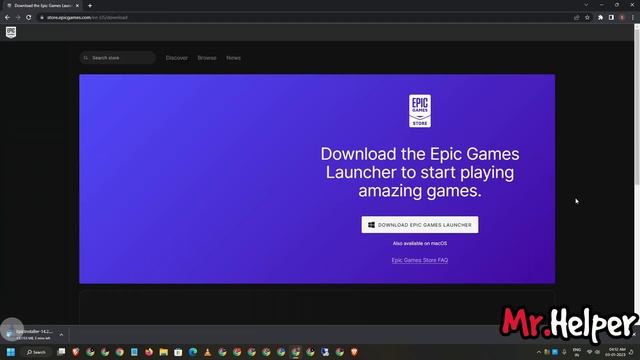View site info via the padlock icon
Image resolution: width=640 pixels, height=360 pixels.
(42, 18)
